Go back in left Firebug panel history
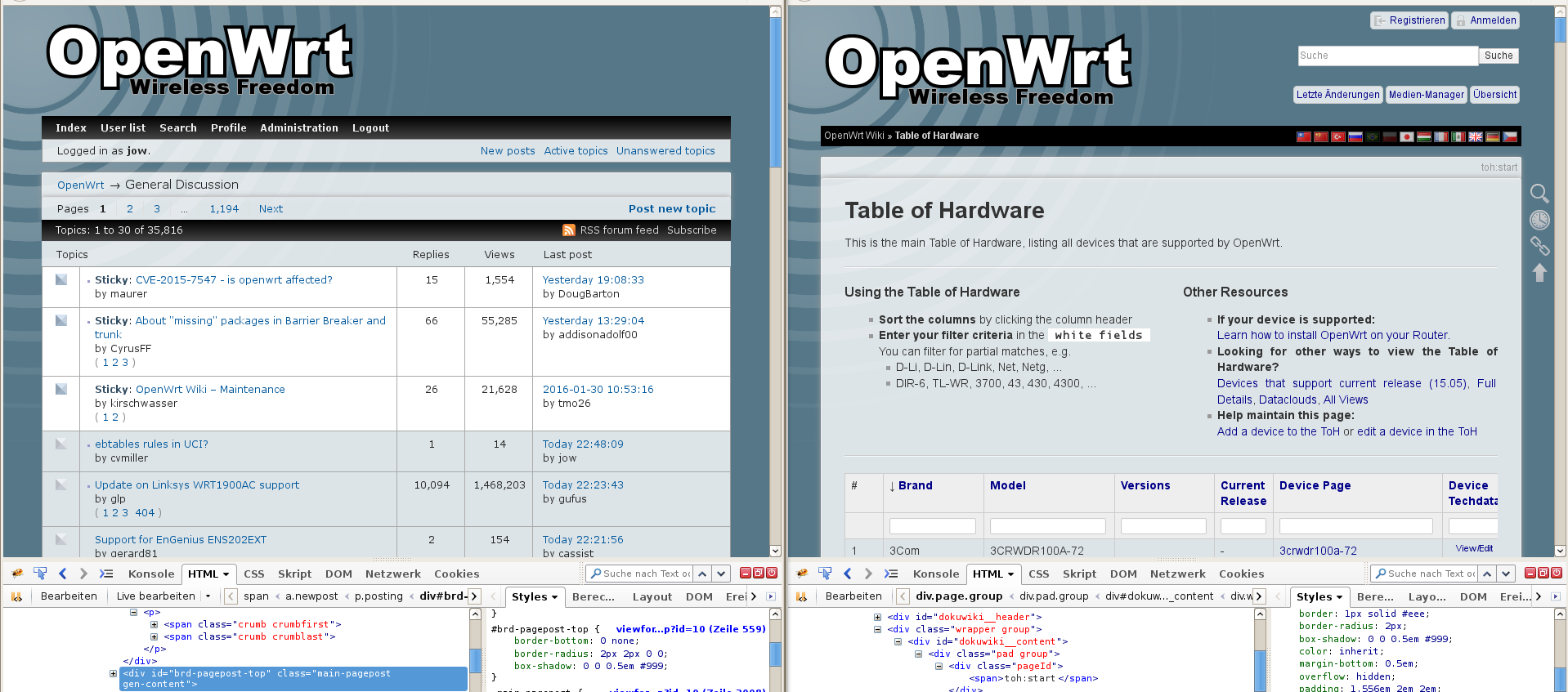1568x692 pixels. pyautogui.click(x=63, y=574)
